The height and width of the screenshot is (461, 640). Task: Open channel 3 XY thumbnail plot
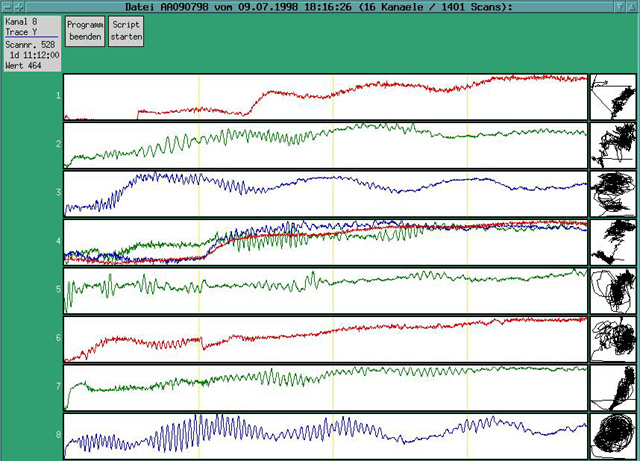click(613, 194)
